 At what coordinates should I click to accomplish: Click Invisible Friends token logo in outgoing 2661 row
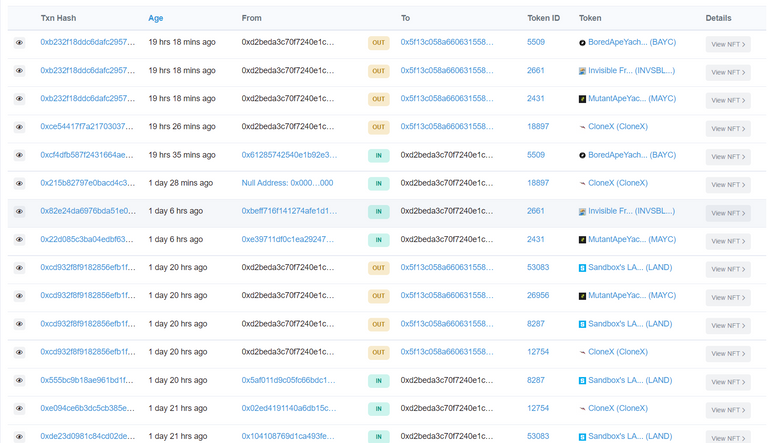582,71
